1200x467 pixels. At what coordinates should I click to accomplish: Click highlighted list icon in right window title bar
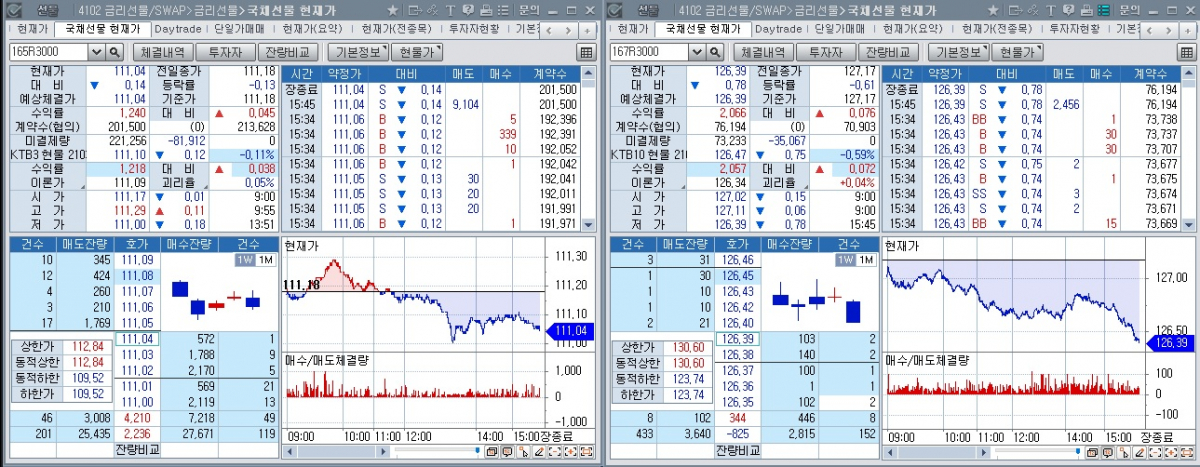[1104, 10]
